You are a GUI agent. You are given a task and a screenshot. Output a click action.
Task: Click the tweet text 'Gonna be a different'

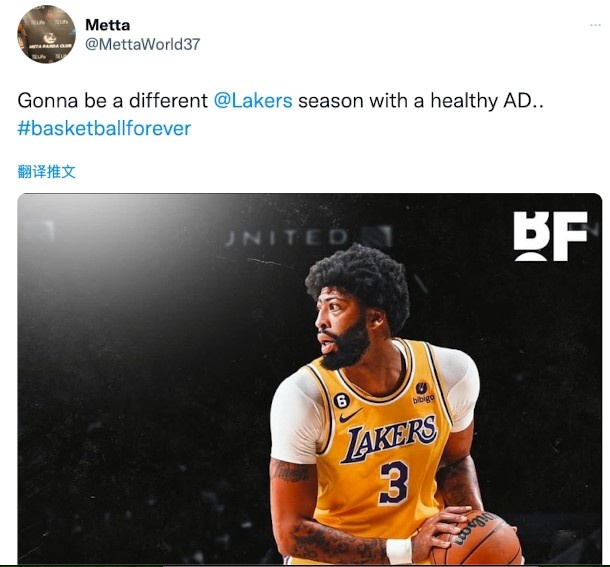coord(113,101)
